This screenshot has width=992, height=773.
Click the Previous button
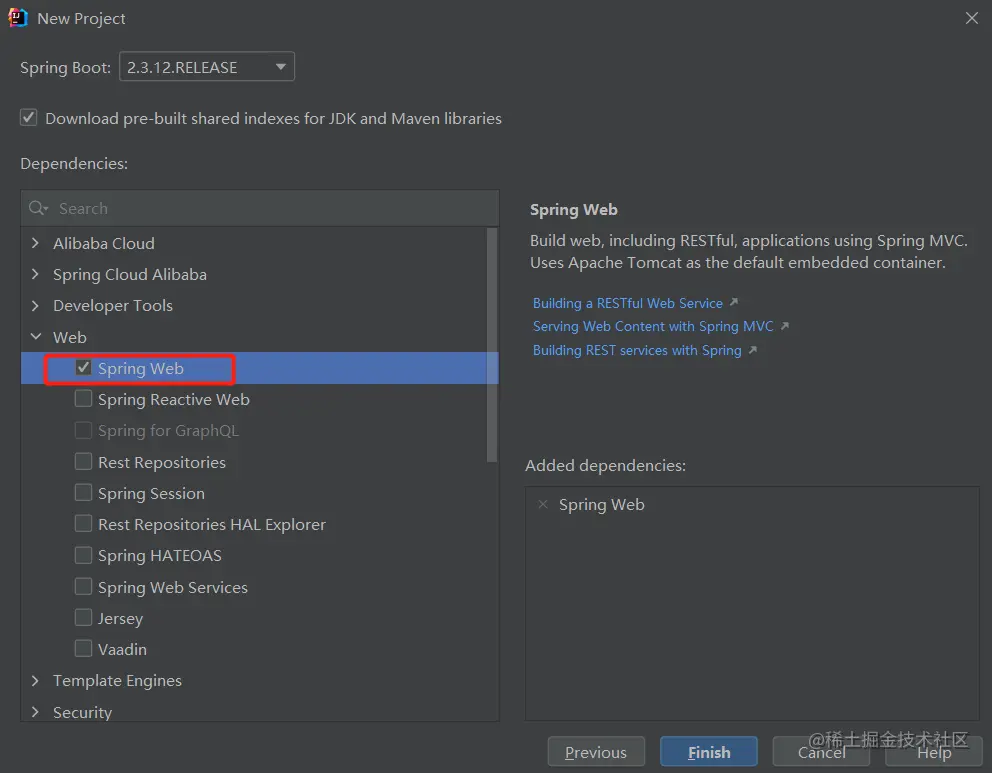click(x=596, y=751)
